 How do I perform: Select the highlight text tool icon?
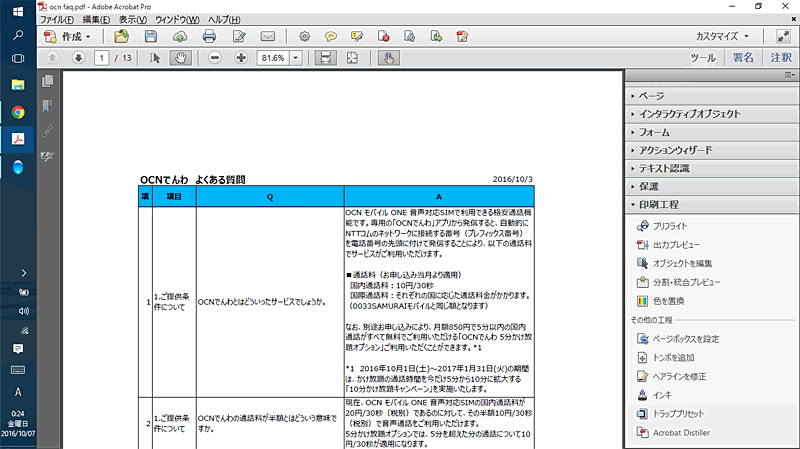pyautogui.click(x=357, y=37)
